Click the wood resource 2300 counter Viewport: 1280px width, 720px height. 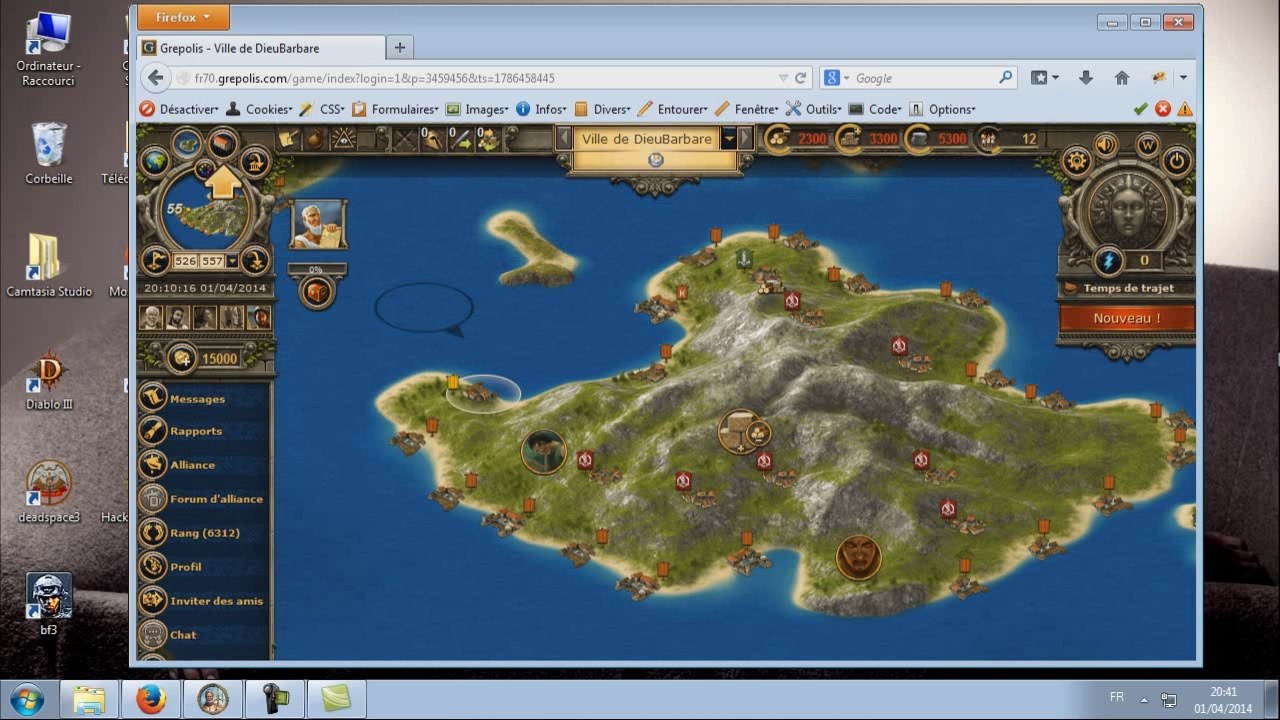coord(797,139)
